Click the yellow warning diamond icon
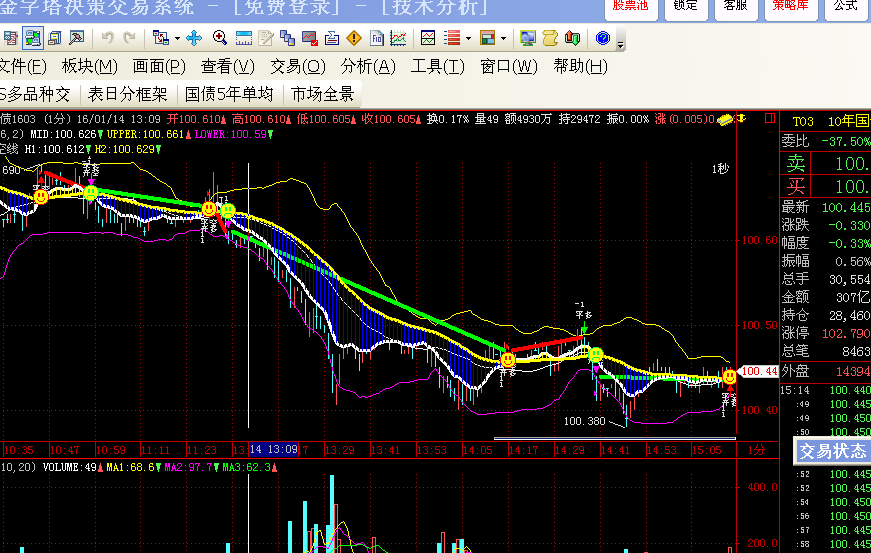871x553 pixels. tap(353, 38)
